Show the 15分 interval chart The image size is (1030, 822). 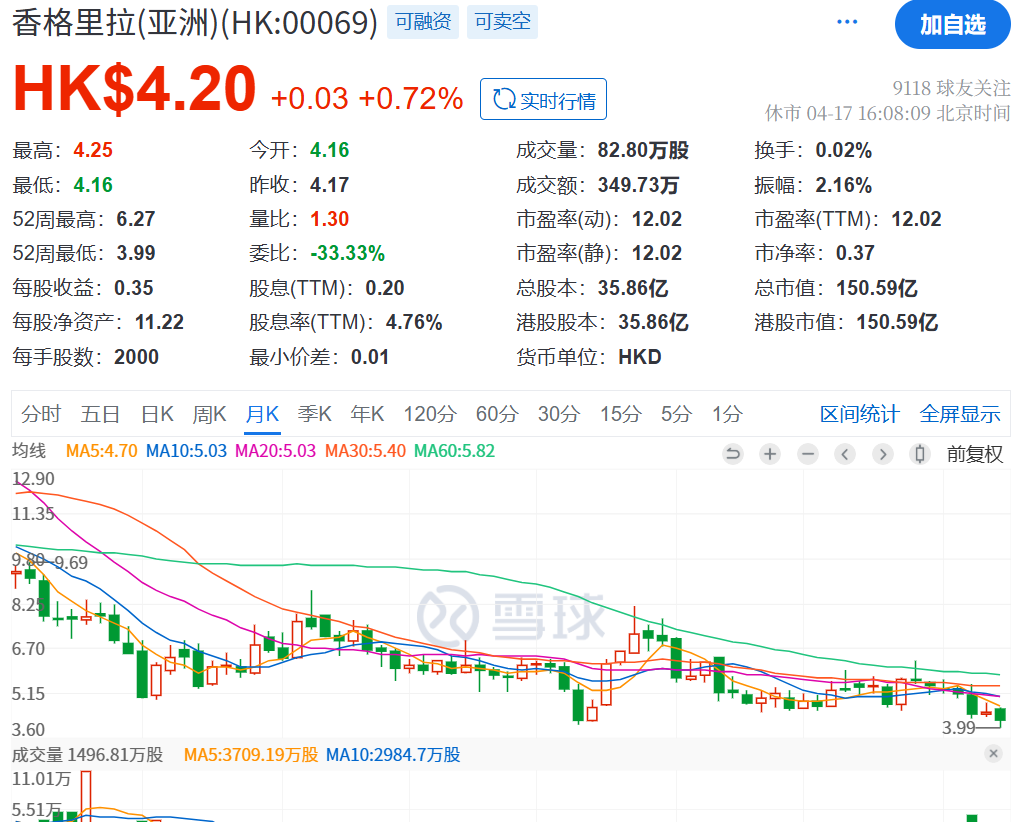point(621,414)
